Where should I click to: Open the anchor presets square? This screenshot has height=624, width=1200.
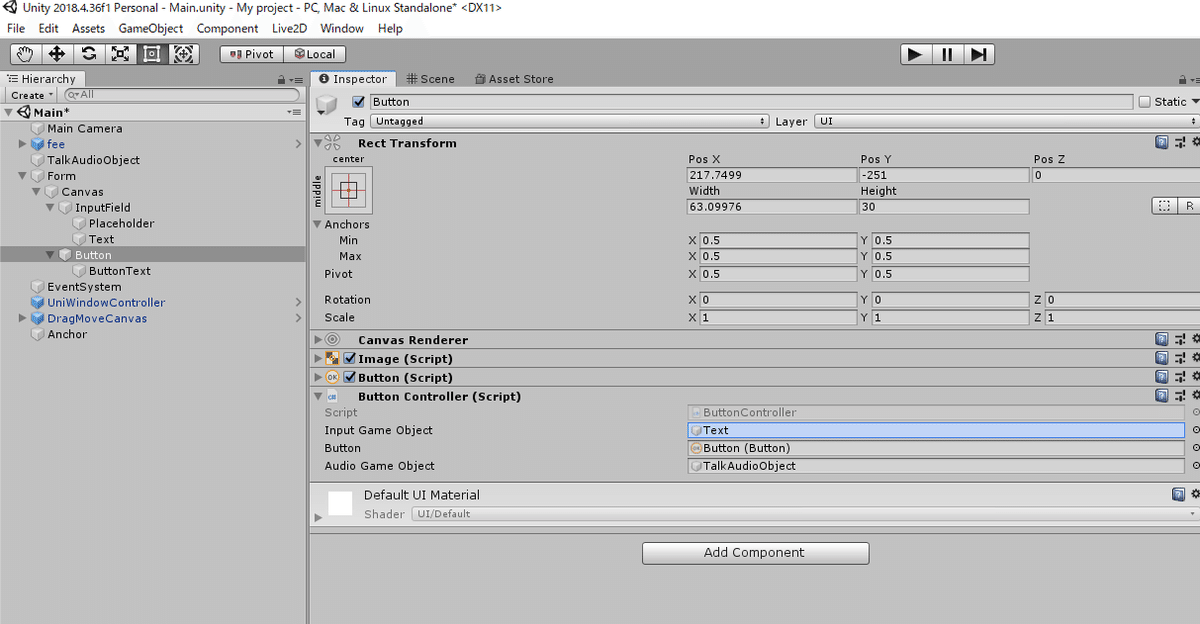click(x=349, y=189)
